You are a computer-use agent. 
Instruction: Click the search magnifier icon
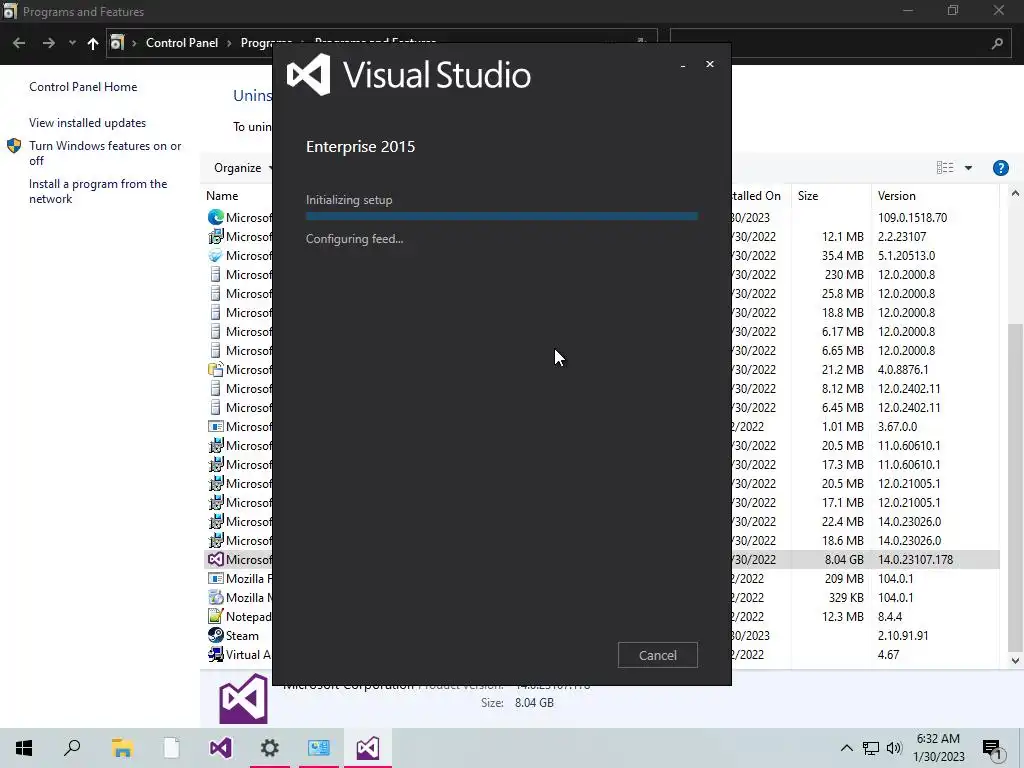[x=997, y=43]
